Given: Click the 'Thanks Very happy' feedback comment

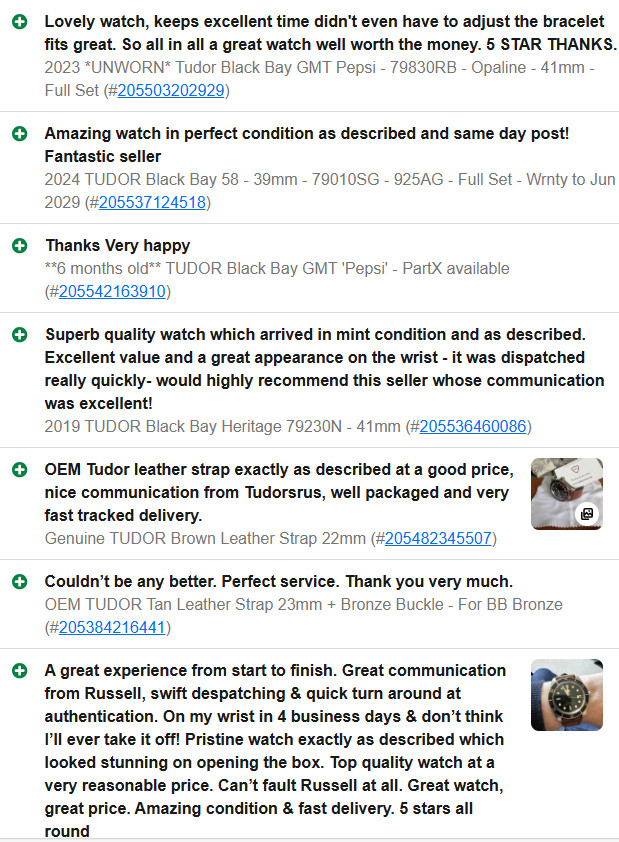Looking at the screenshot, I should (x=118, y=245).
